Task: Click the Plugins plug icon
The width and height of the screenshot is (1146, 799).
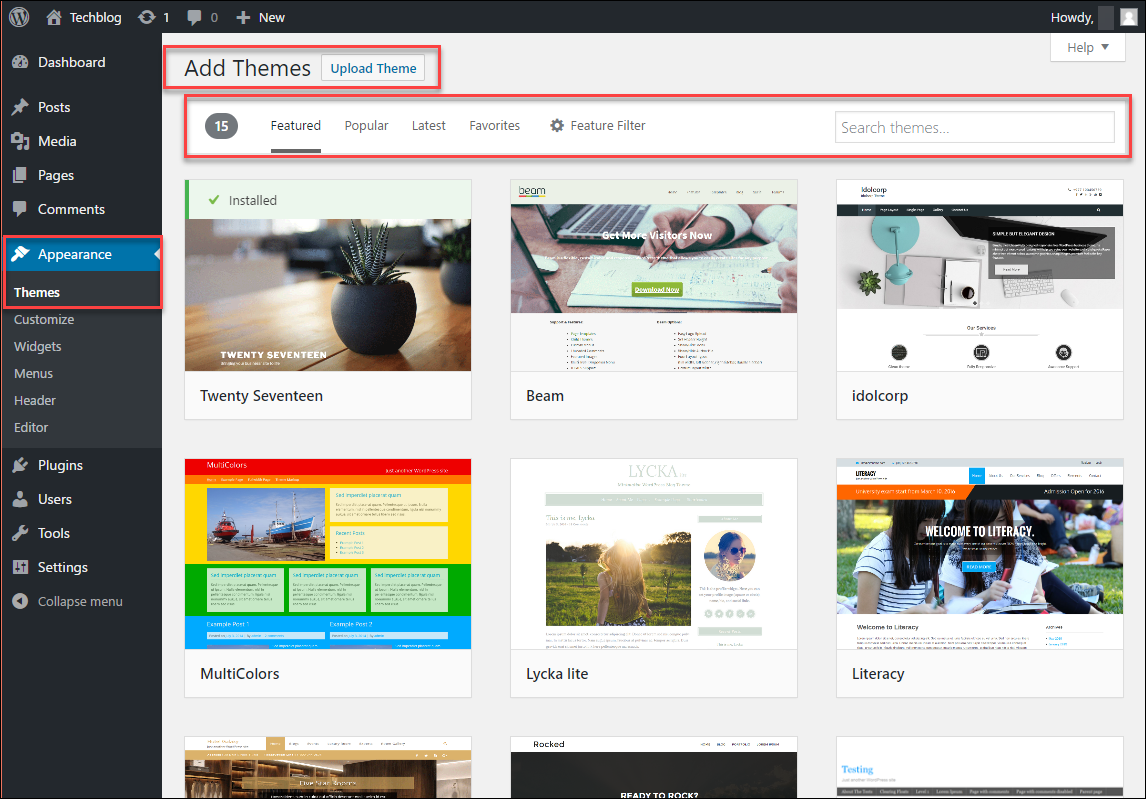Action: click(x=20, y=465)
